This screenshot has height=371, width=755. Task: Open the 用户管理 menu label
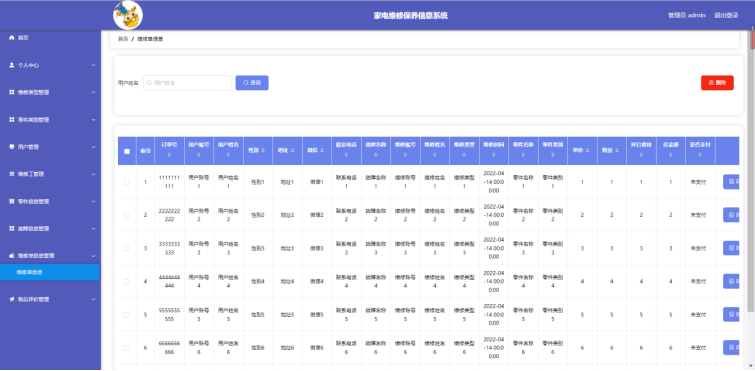pyautogui.click(x=28, y=147)
